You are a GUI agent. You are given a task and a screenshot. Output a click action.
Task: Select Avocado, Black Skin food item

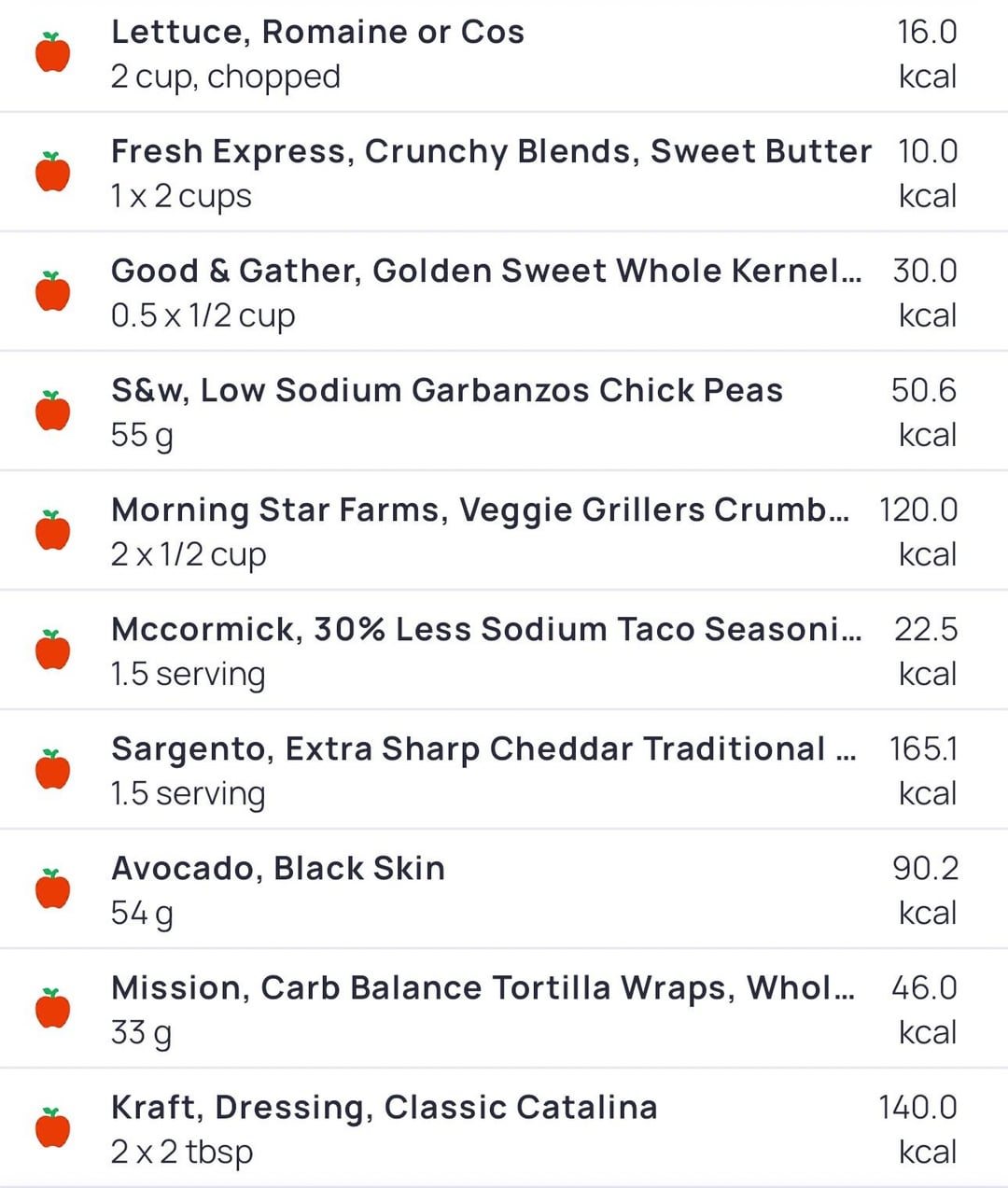(x=504, y=889)
